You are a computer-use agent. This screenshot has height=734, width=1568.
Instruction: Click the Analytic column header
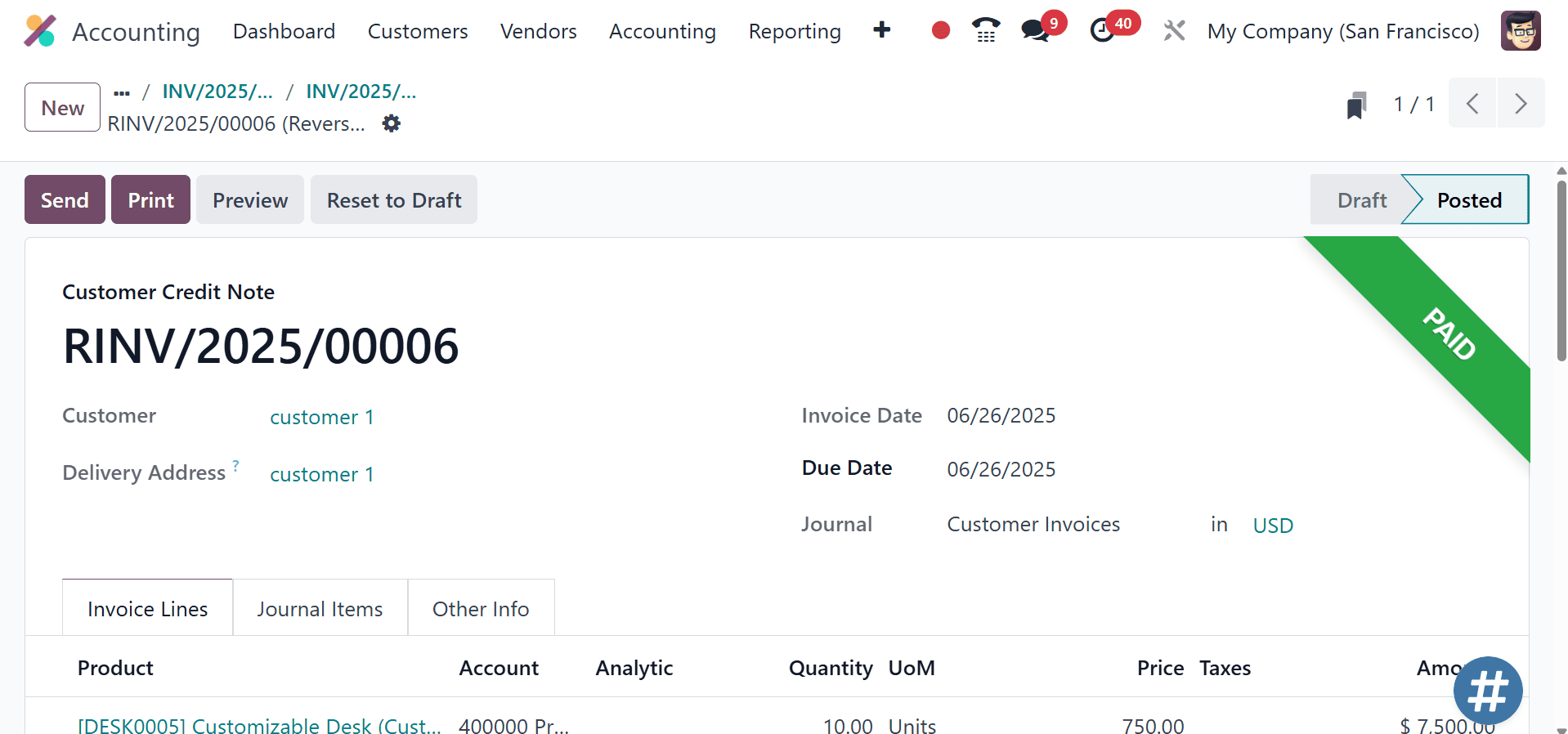[x=634, y=668]
